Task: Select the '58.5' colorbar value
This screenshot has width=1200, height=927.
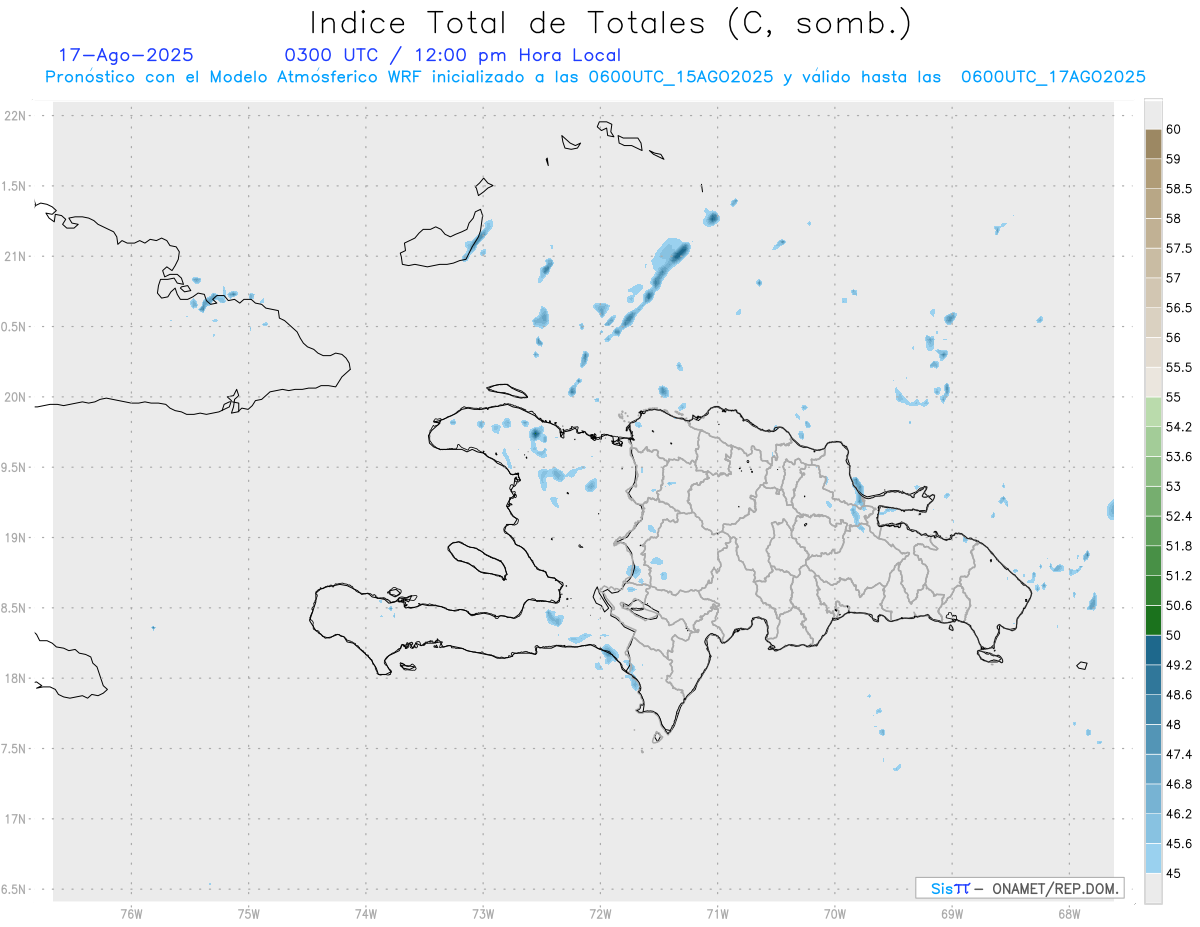Action: 1178,188
